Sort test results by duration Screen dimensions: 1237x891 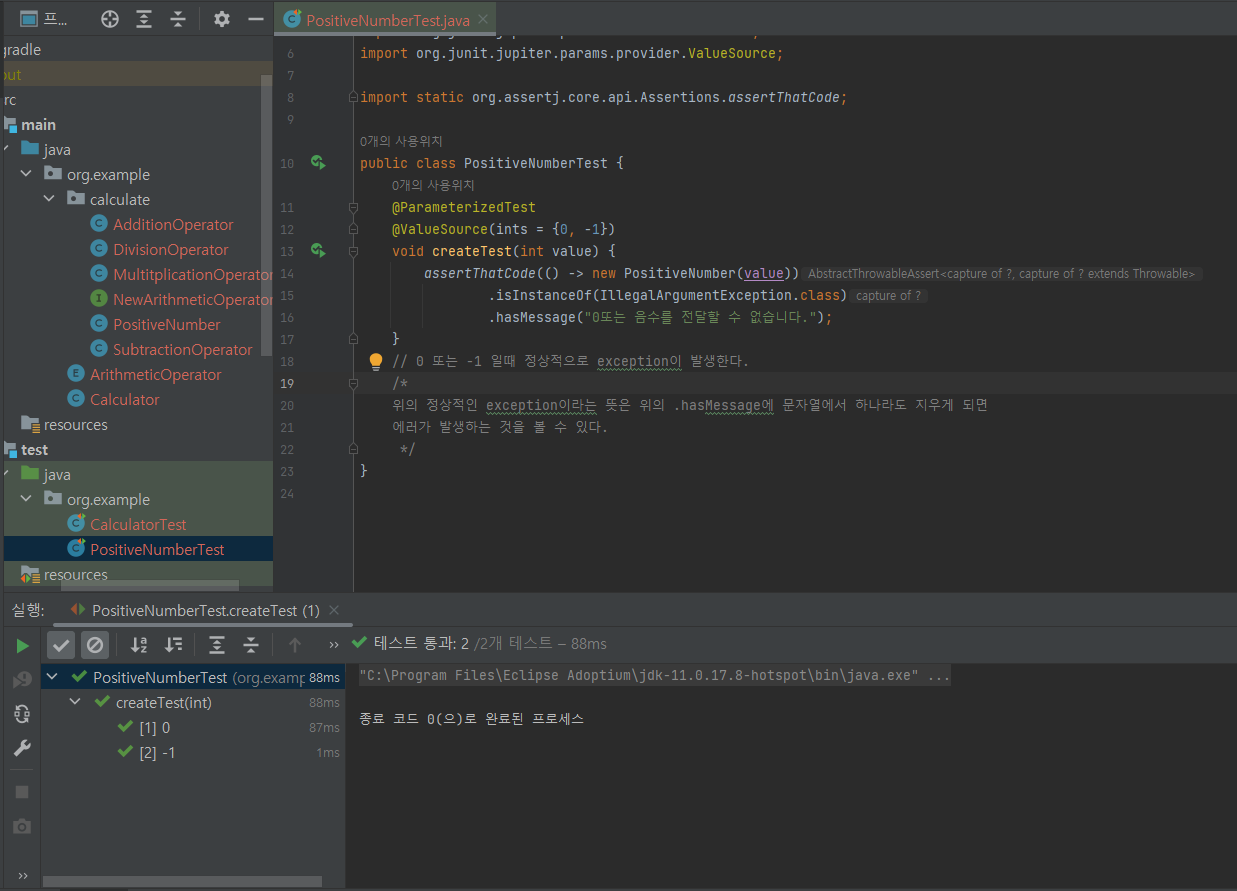[173, 645]
